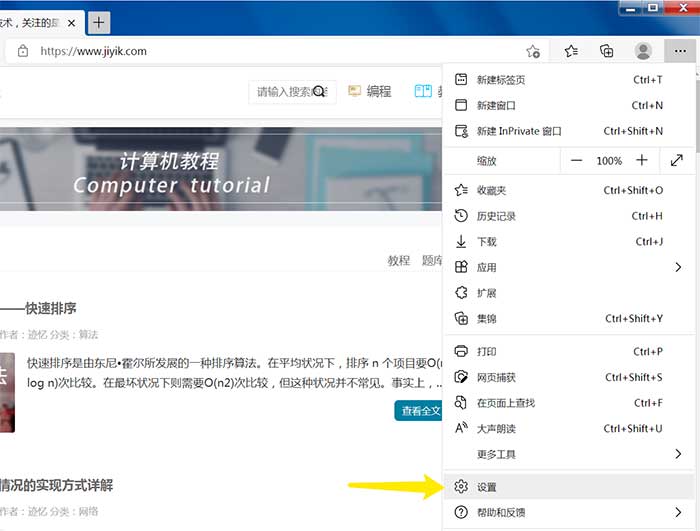Click the collections icon in menu
The image size is (700, 531).
(461, 318)
